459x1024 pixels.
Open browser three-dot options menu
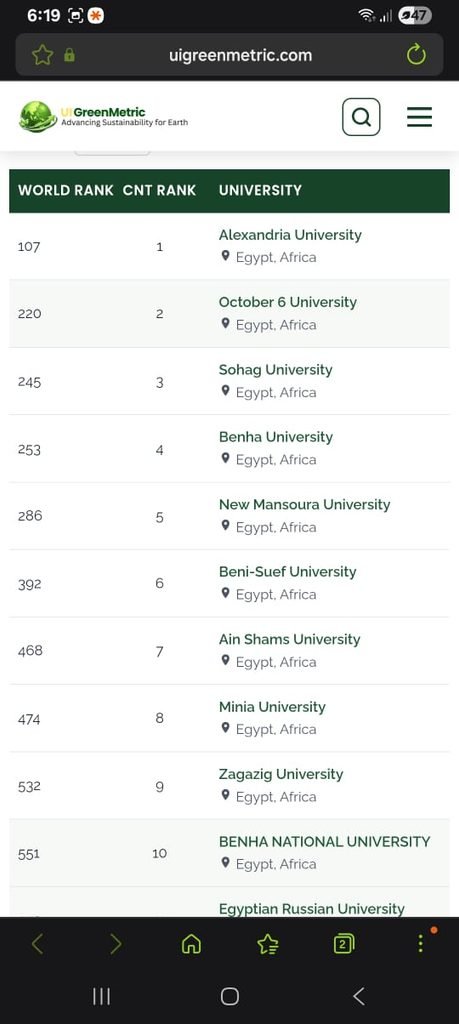tap(420, 944)
